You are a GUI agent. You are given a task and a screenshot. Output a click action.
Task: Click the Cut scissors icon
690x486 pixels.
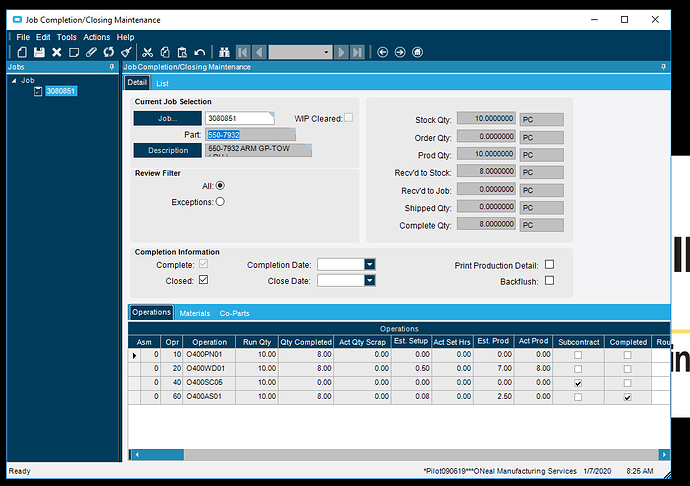point(147,52)
